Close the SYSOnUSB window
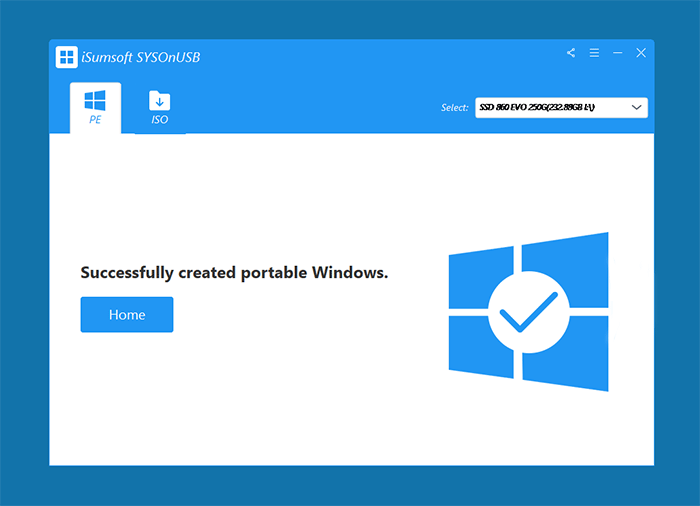 click(x=641, y=53)
